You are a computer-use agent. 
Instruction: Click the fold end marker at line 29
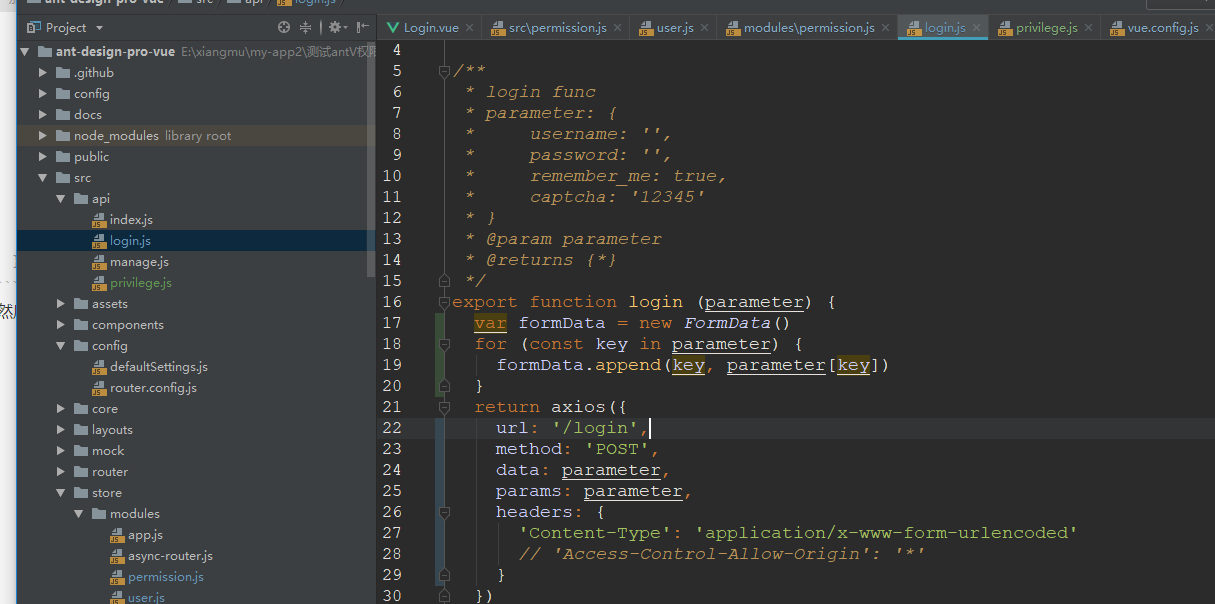click(444, 575)
